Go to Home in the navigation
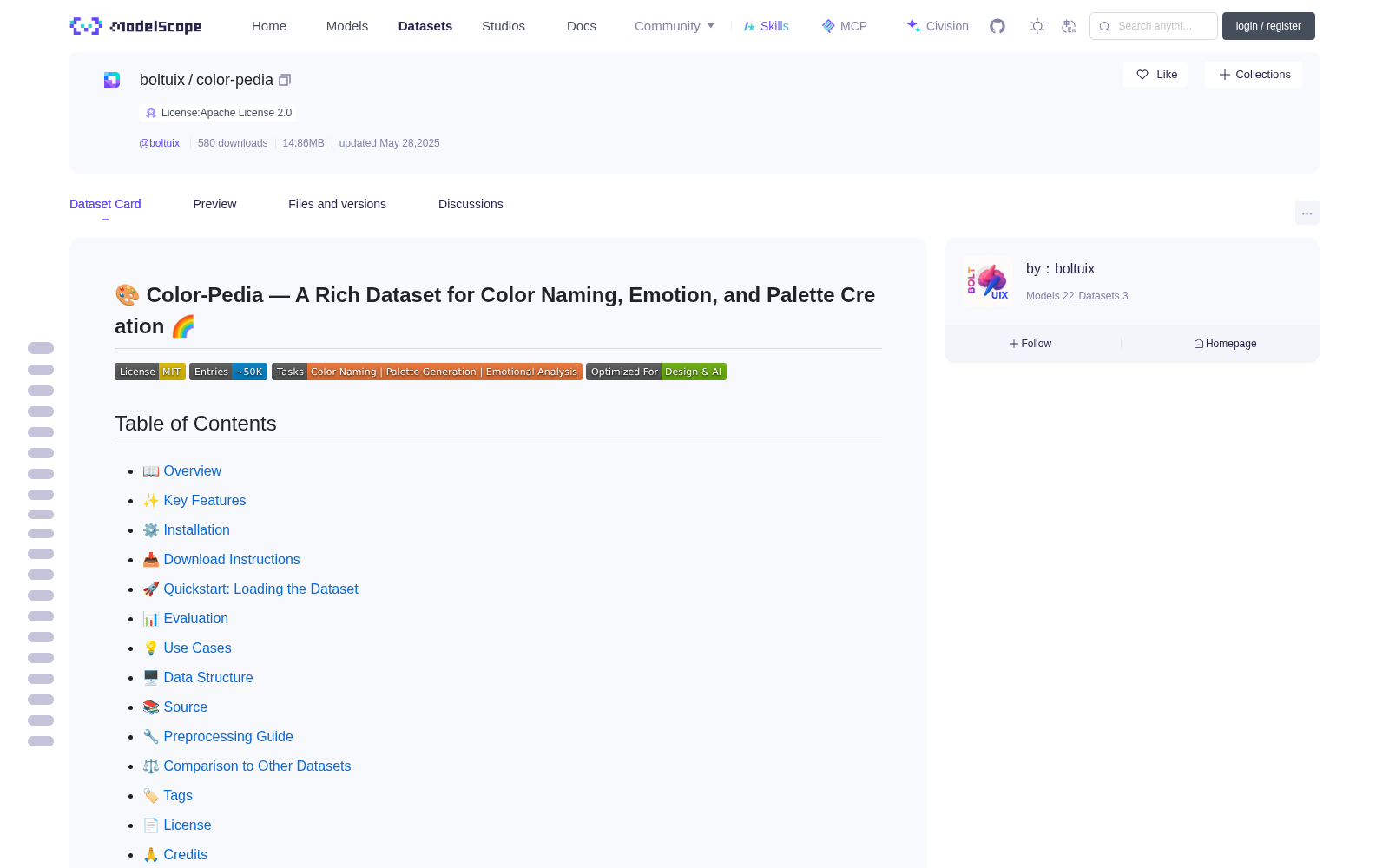Screen dimensions: 1389x868 click(x=269, y=26)
